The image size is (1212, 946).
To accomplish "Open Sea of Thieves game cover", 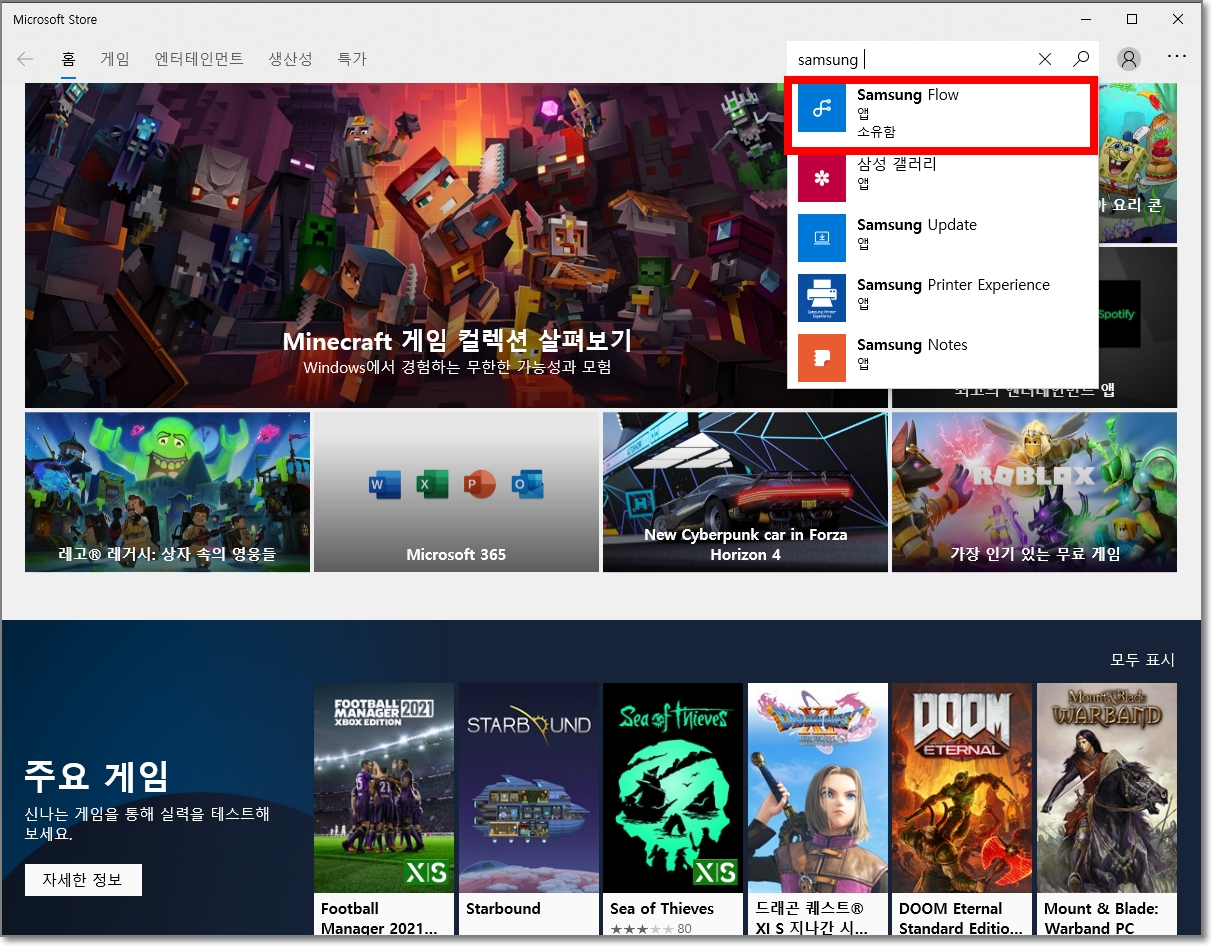I will [x=673, y=788].
